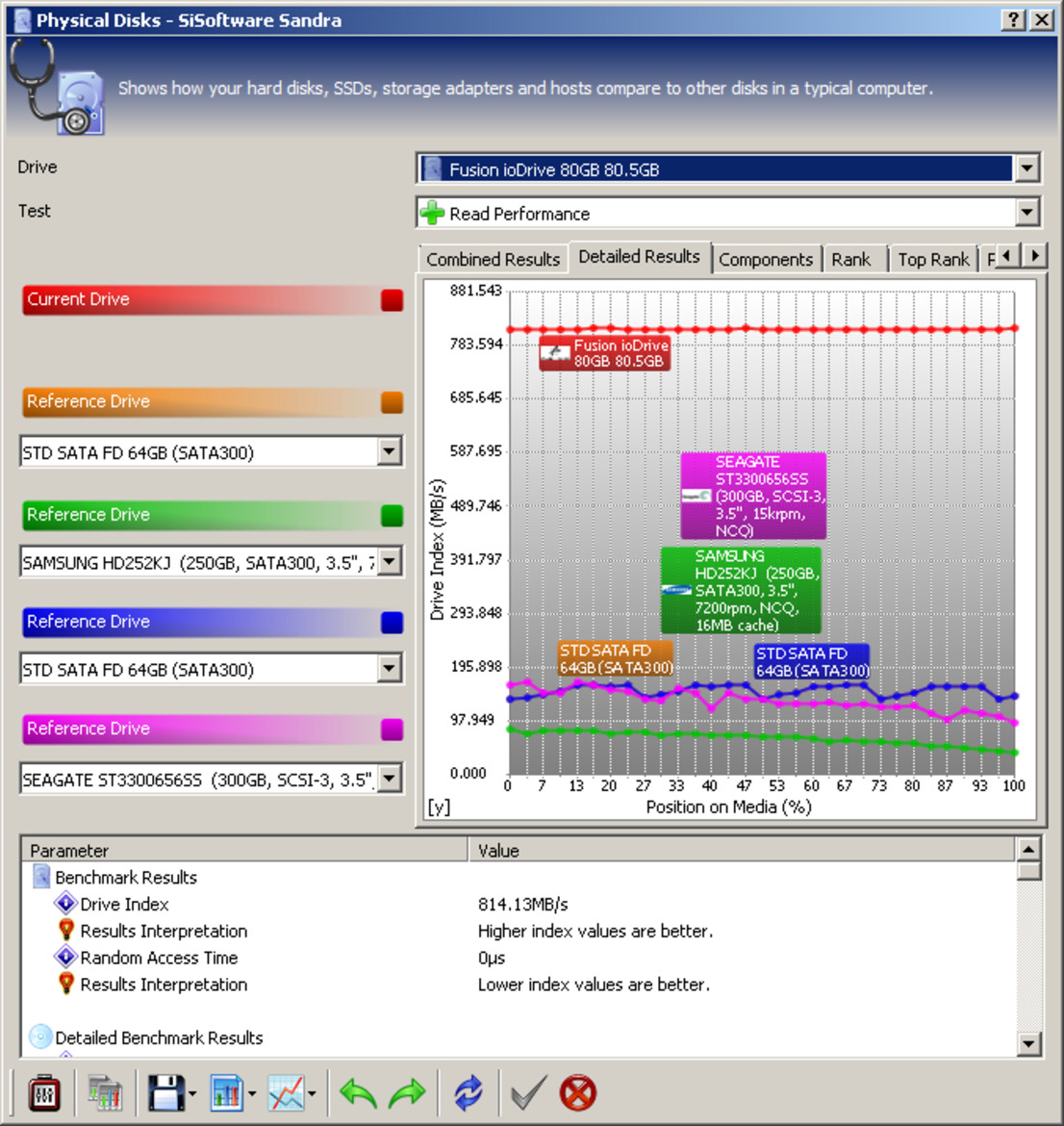Toggle the red Current Drive indicator
The image size is (1064, 1126).
click(392, 300)
